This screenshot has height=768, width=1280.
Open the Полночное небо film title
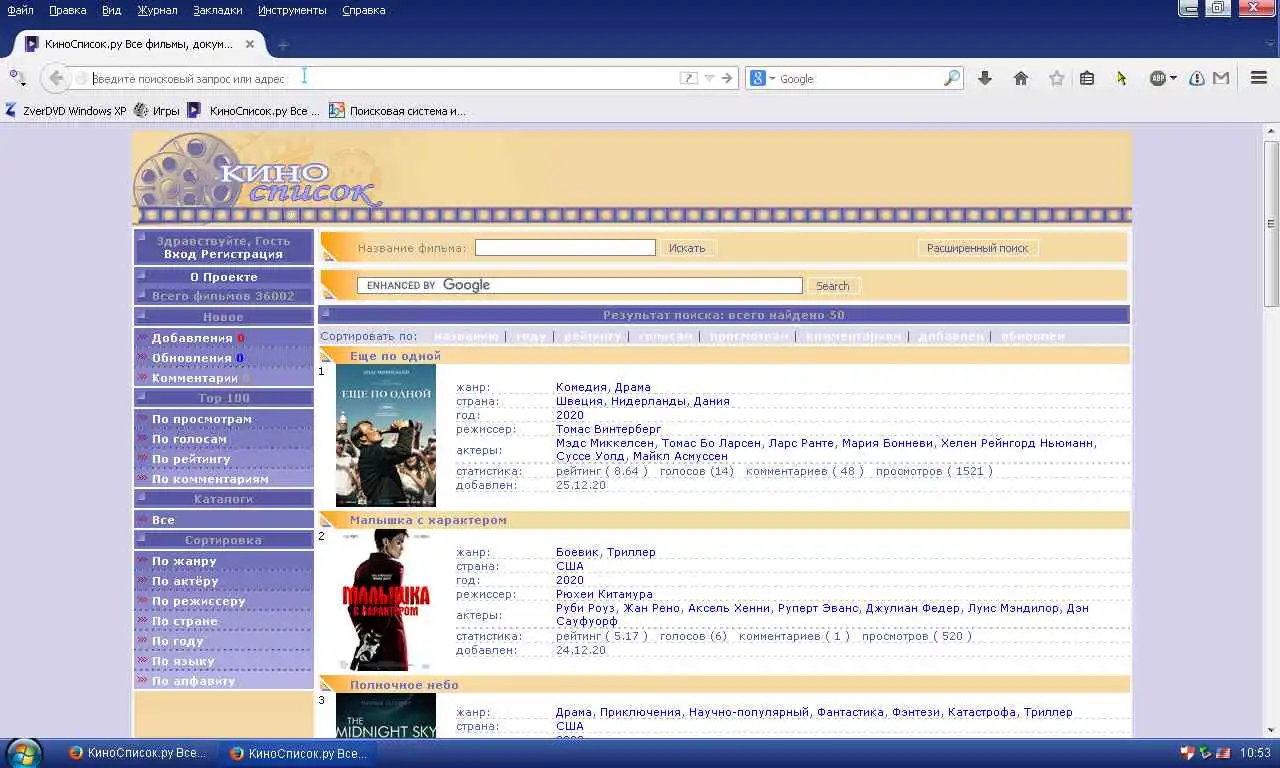click(x=404, y=685)
